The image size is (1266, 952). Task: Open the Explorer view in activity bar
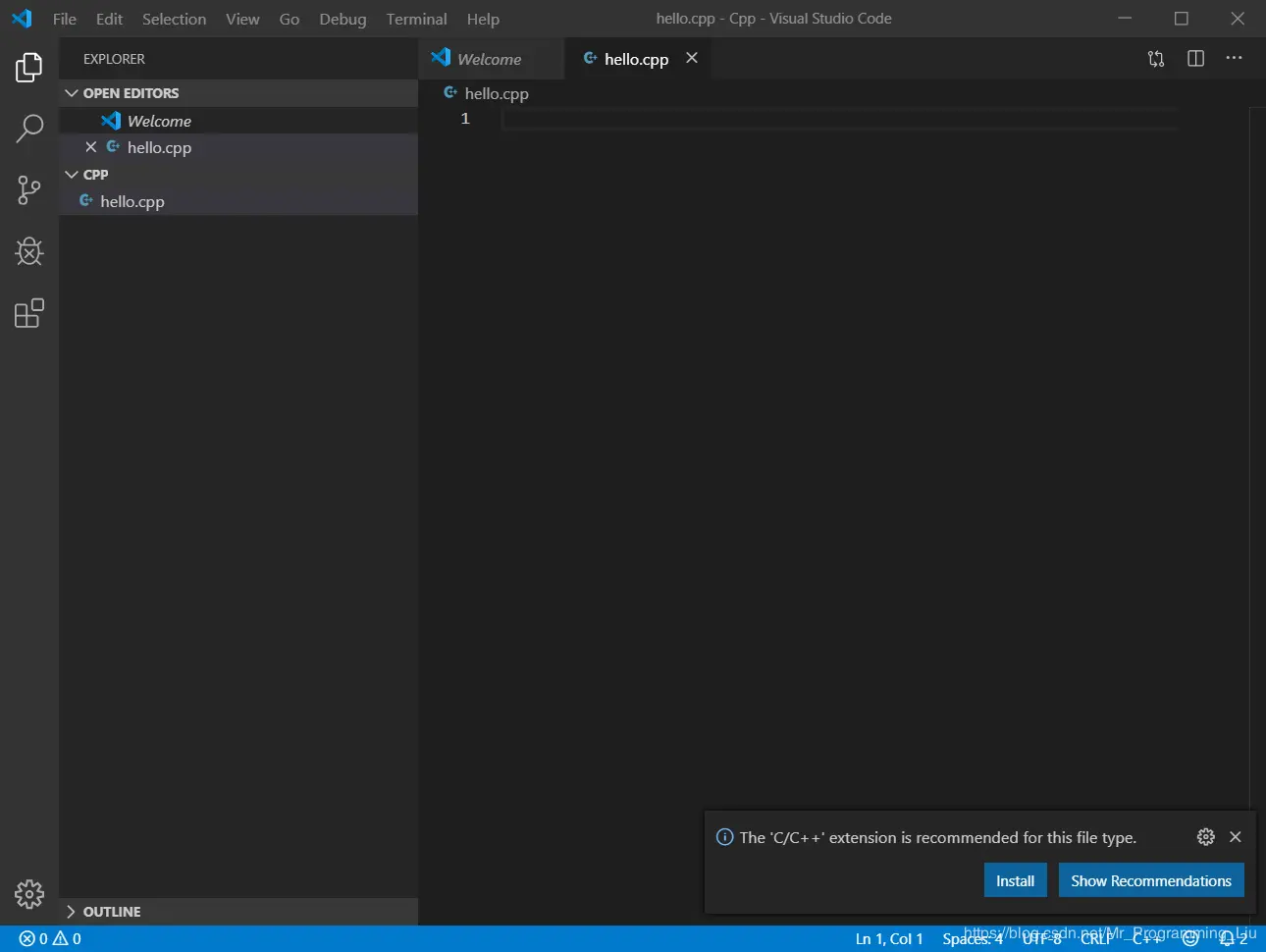point(29,68)
